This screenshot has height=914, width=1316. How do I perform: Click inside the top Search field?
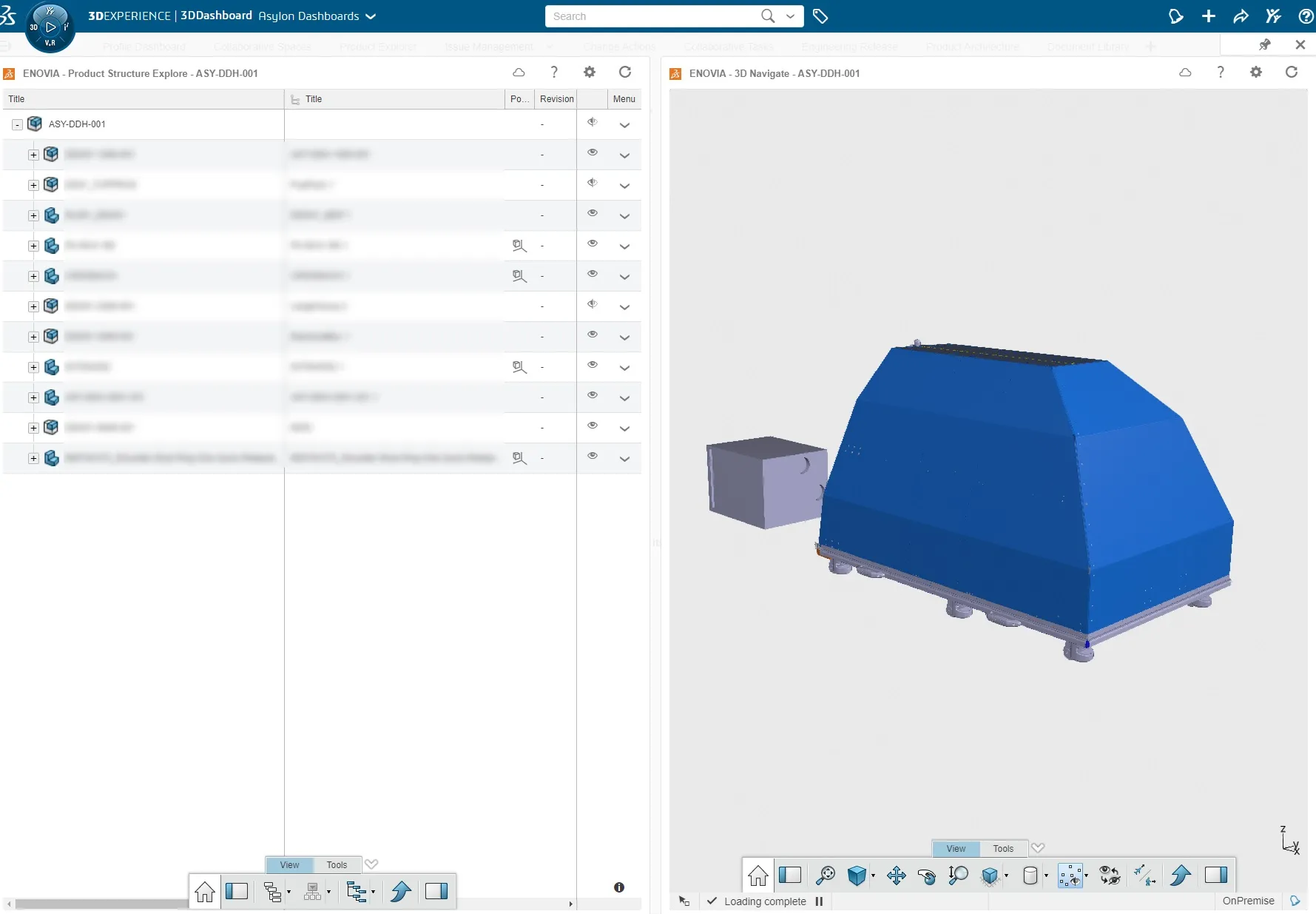click(651, 16)
